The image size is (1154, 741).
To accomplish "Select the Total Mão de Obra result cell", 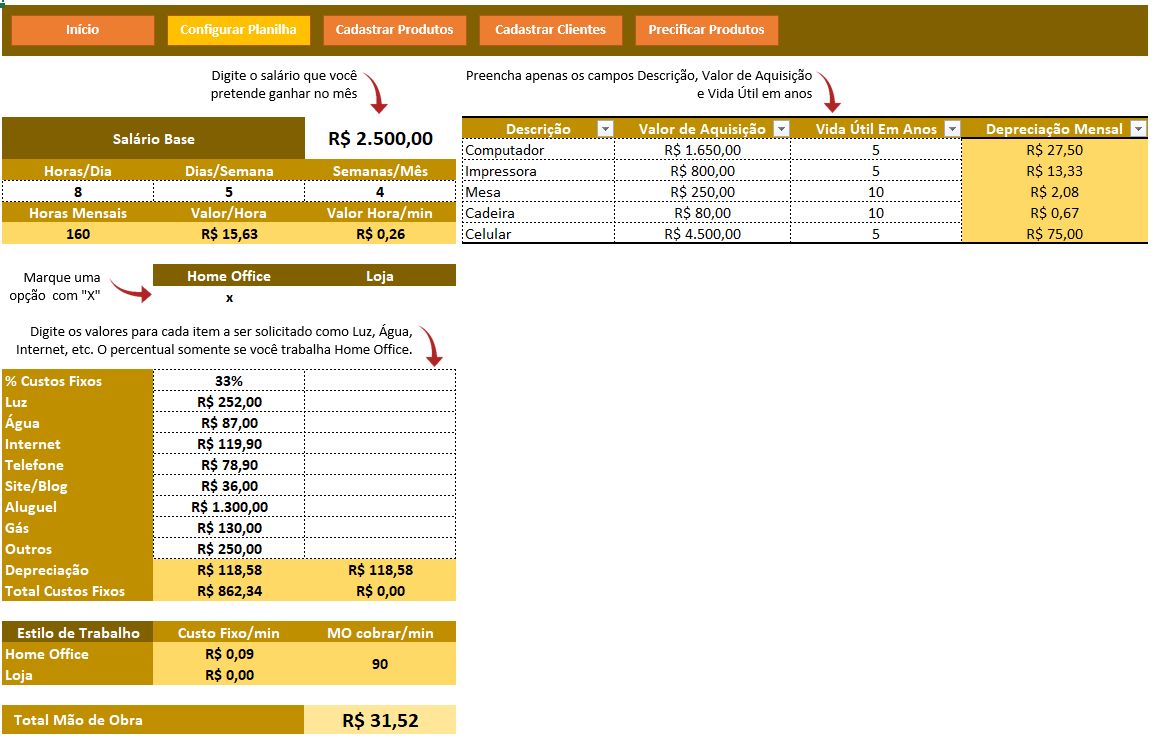I will tap(380, 720).
